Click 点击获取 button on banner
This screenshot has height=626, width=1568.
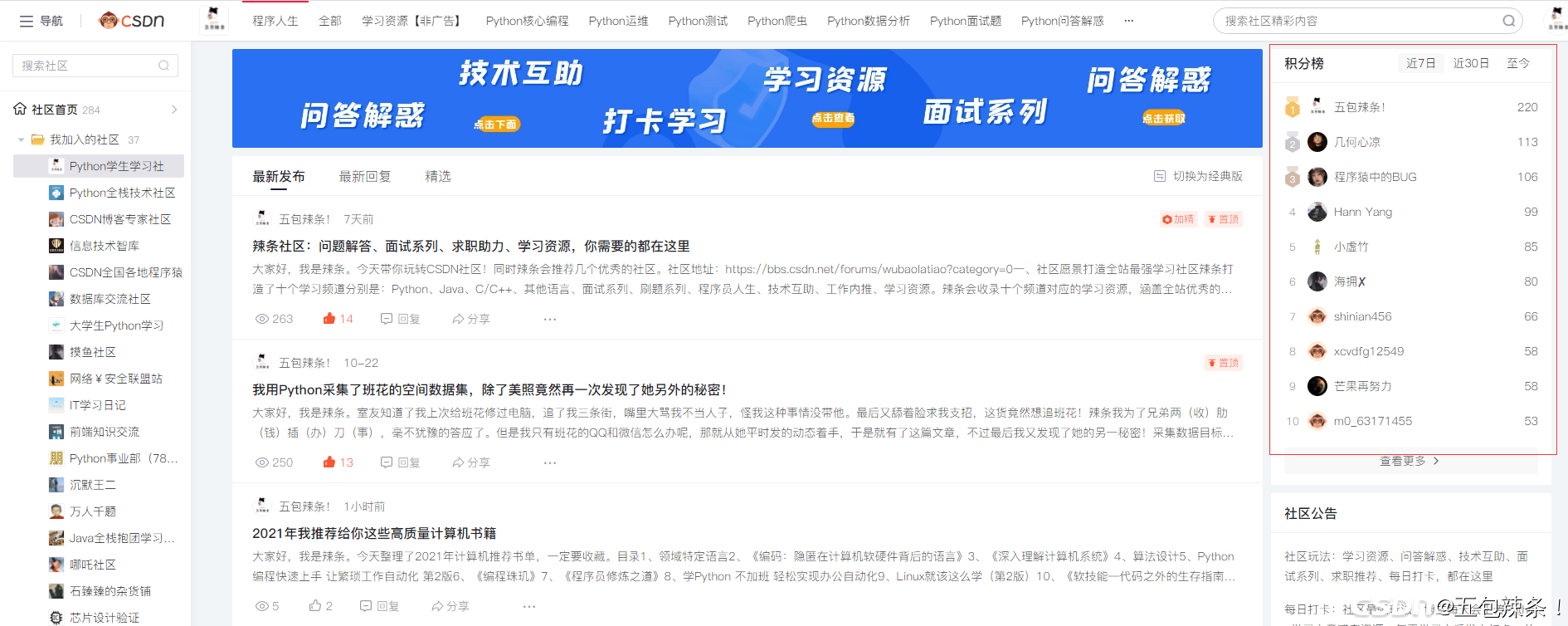1164,119
